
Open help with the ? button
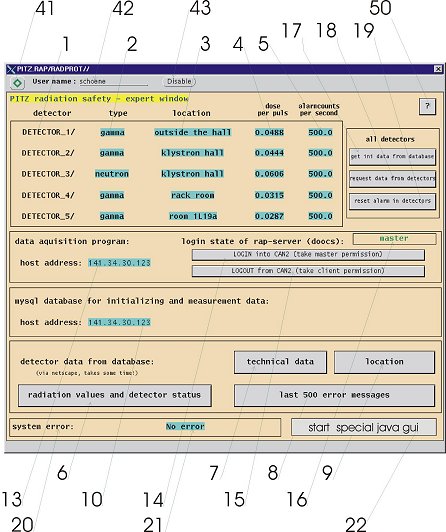pos(427,107)
